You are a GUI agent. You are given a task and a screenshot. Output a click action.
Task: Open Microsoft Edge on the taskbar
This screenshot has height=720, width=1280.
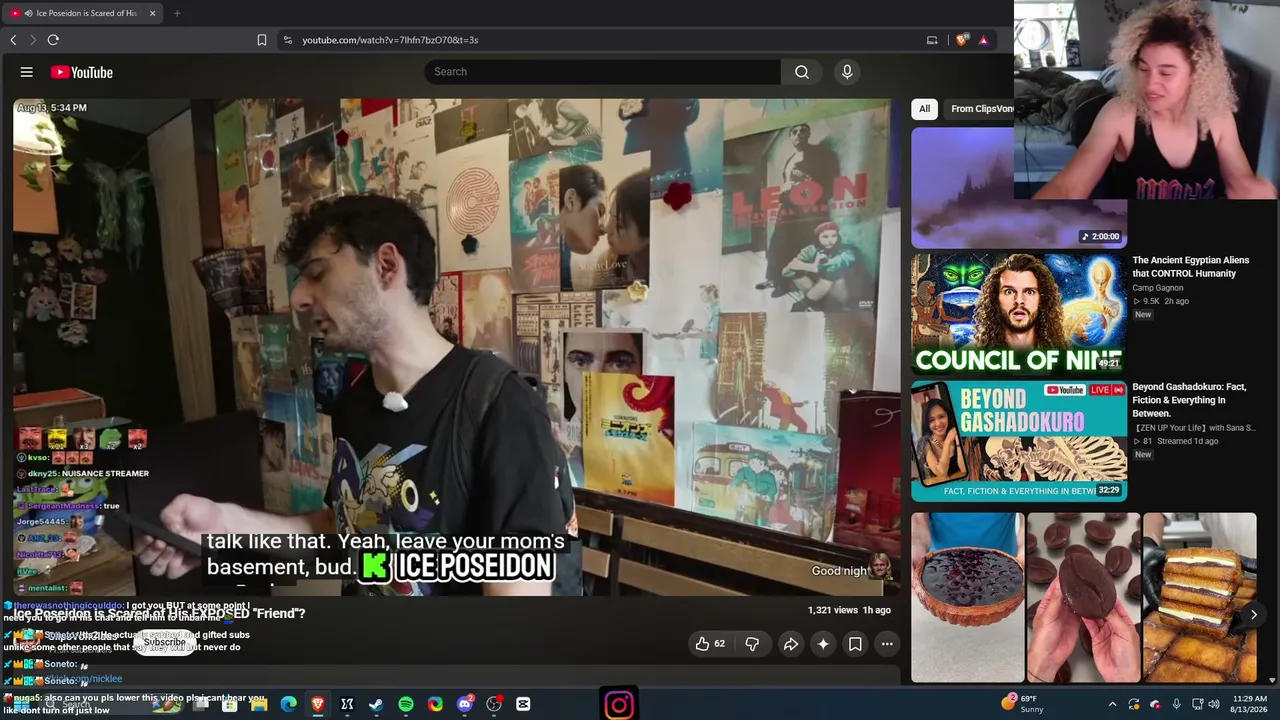tap(289, 704)
